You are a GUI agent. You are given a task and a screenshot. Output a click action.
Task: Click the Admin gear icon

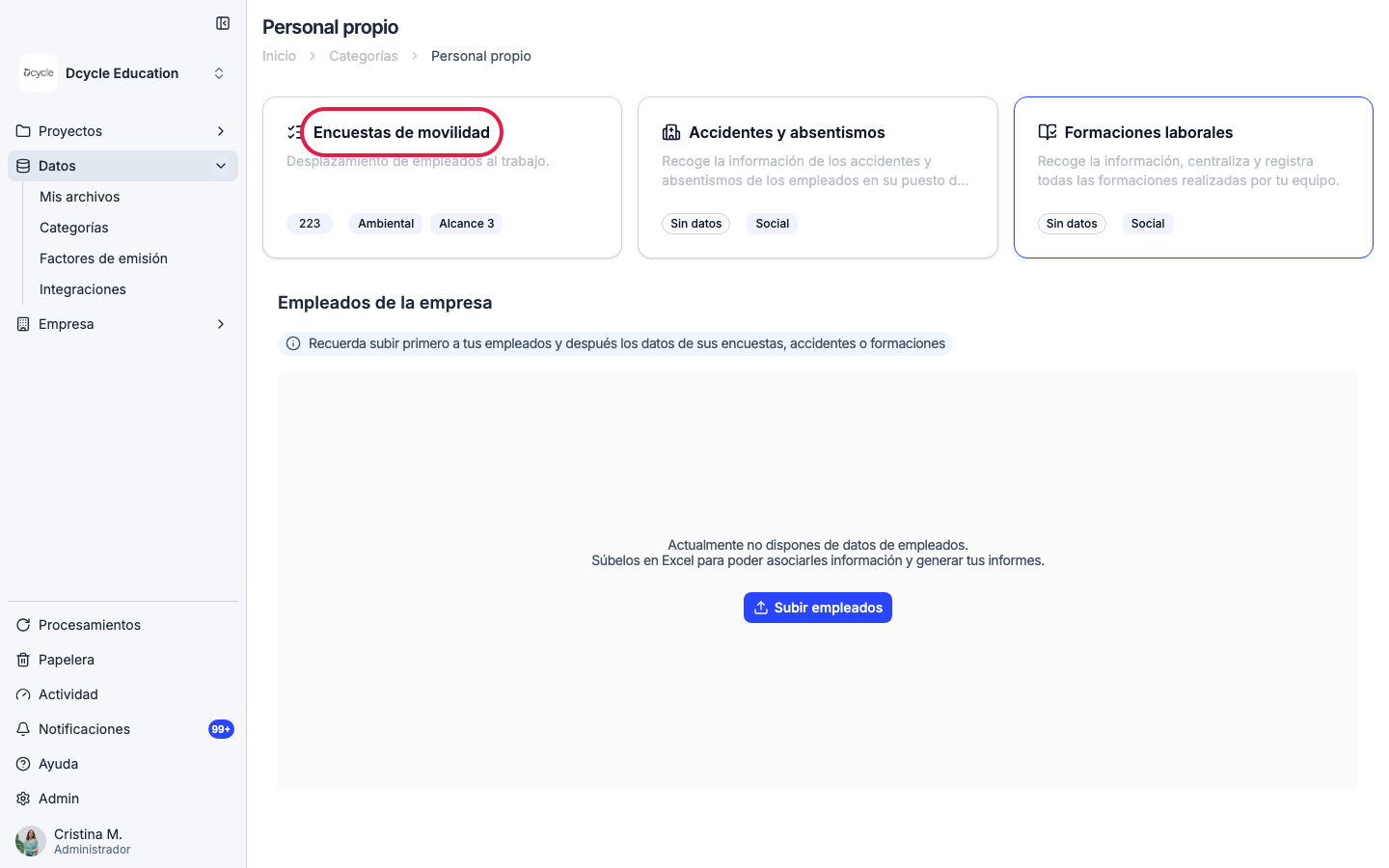[x=23, y=799]
